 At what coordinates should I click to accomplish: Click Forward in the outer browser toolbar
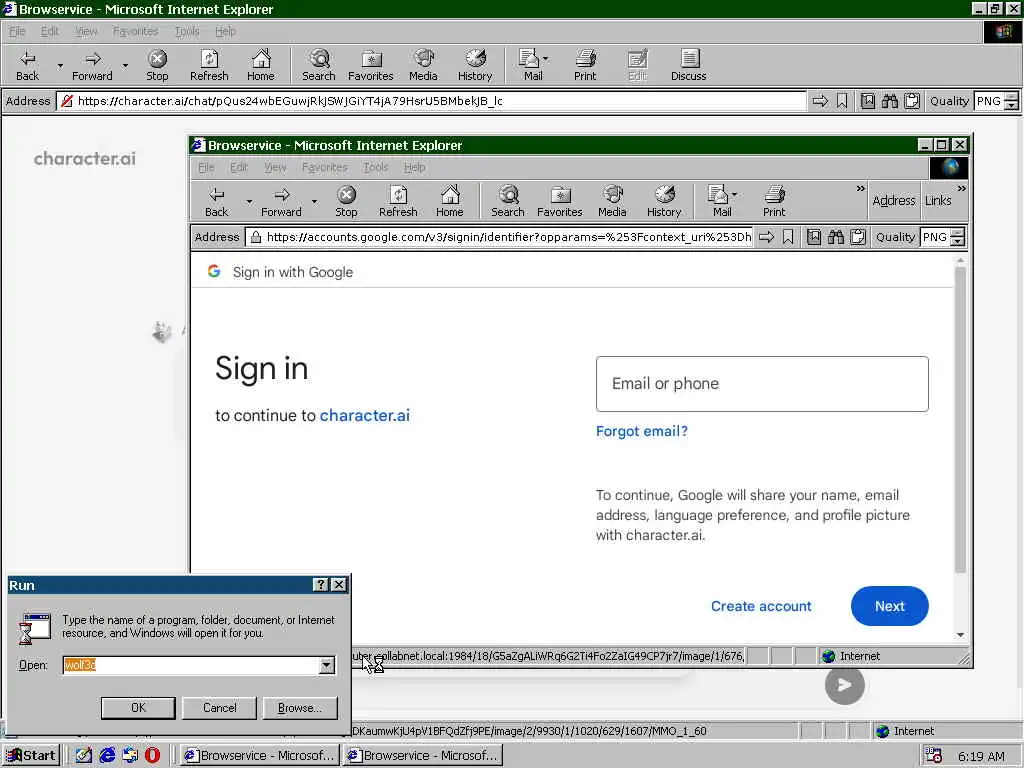92,65
